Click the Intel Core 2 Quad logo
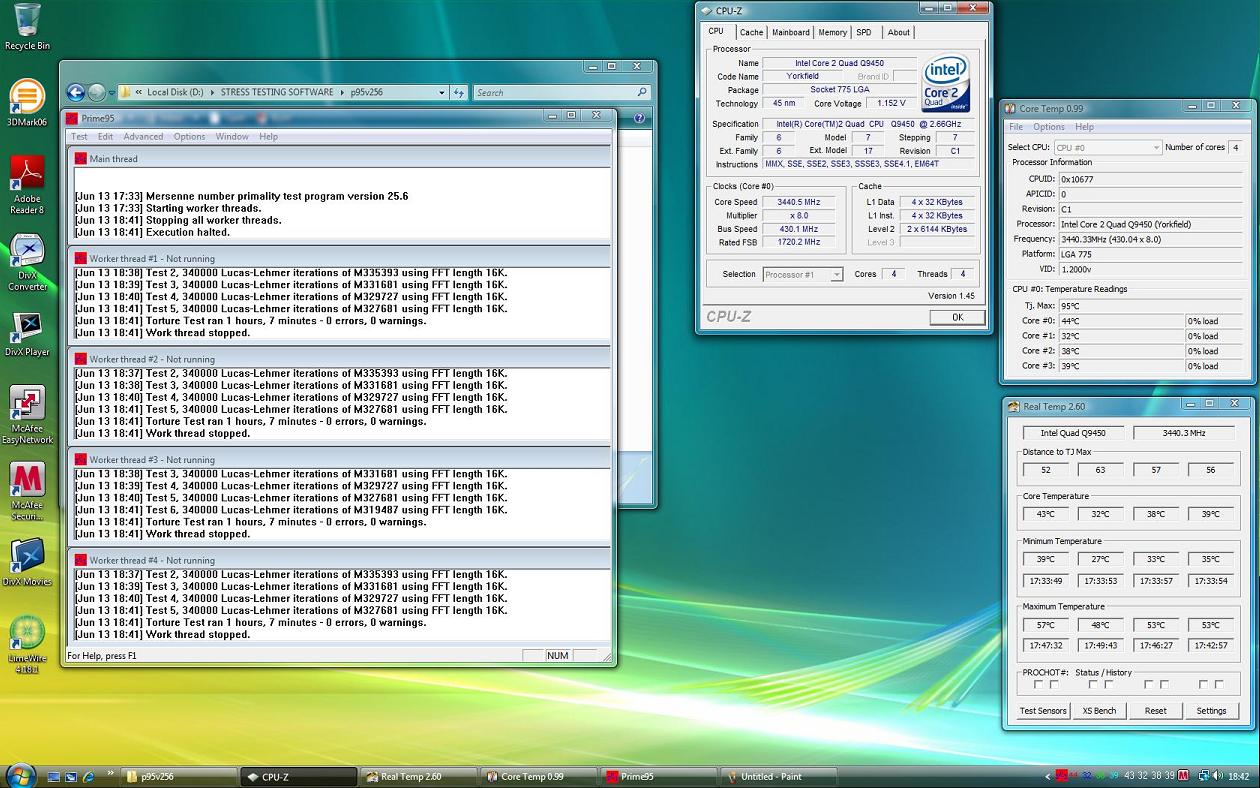The width and height of the screenshot is (1260, 788). (x=947, y=84)
